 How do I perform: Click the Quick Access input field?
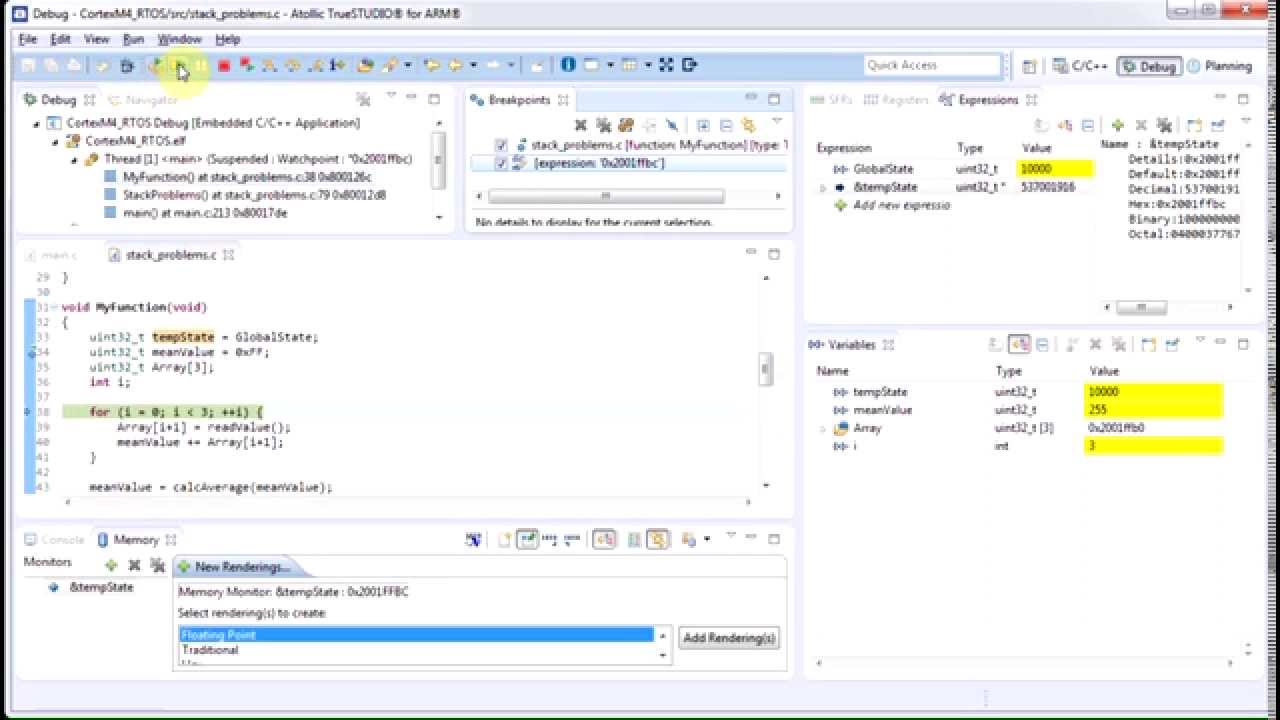(x=932, y=65)
